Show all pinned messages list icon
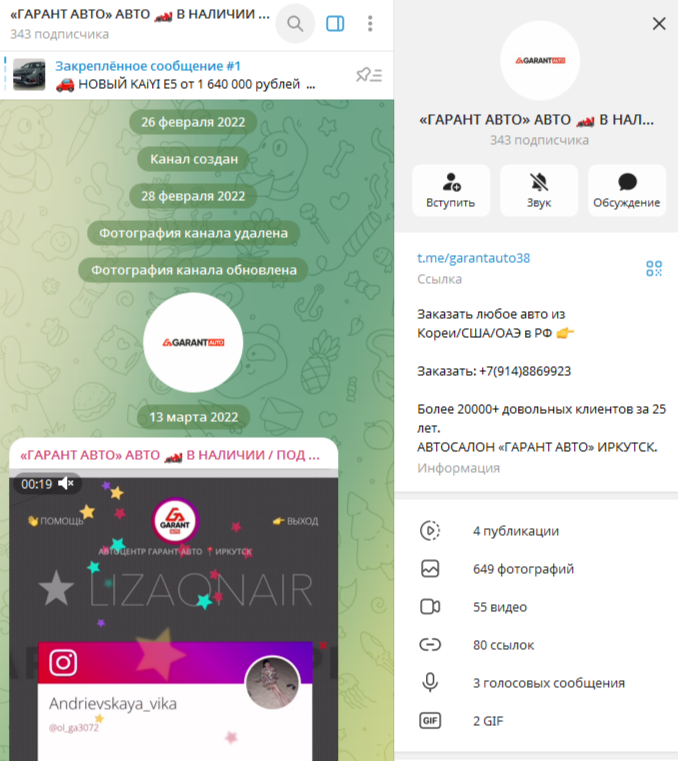The image size is (678, 761). (x=369, y=75)
